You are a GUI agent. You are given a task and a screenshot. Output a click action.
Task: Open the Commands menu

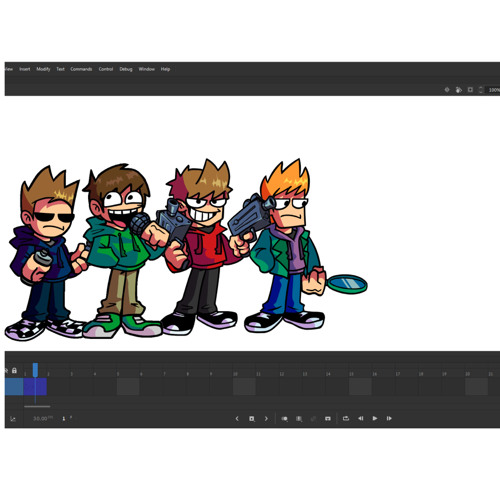(81, 69)
